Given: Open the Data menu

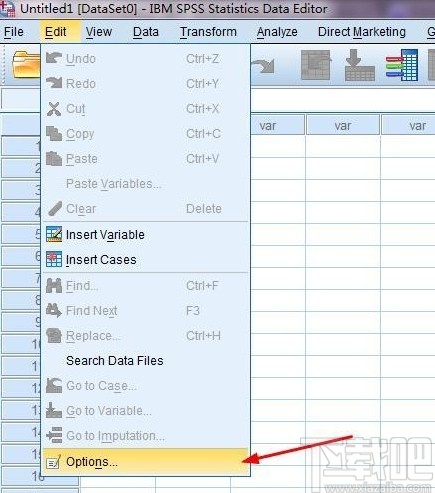Looking at the screenshot, I should point(146,32).
